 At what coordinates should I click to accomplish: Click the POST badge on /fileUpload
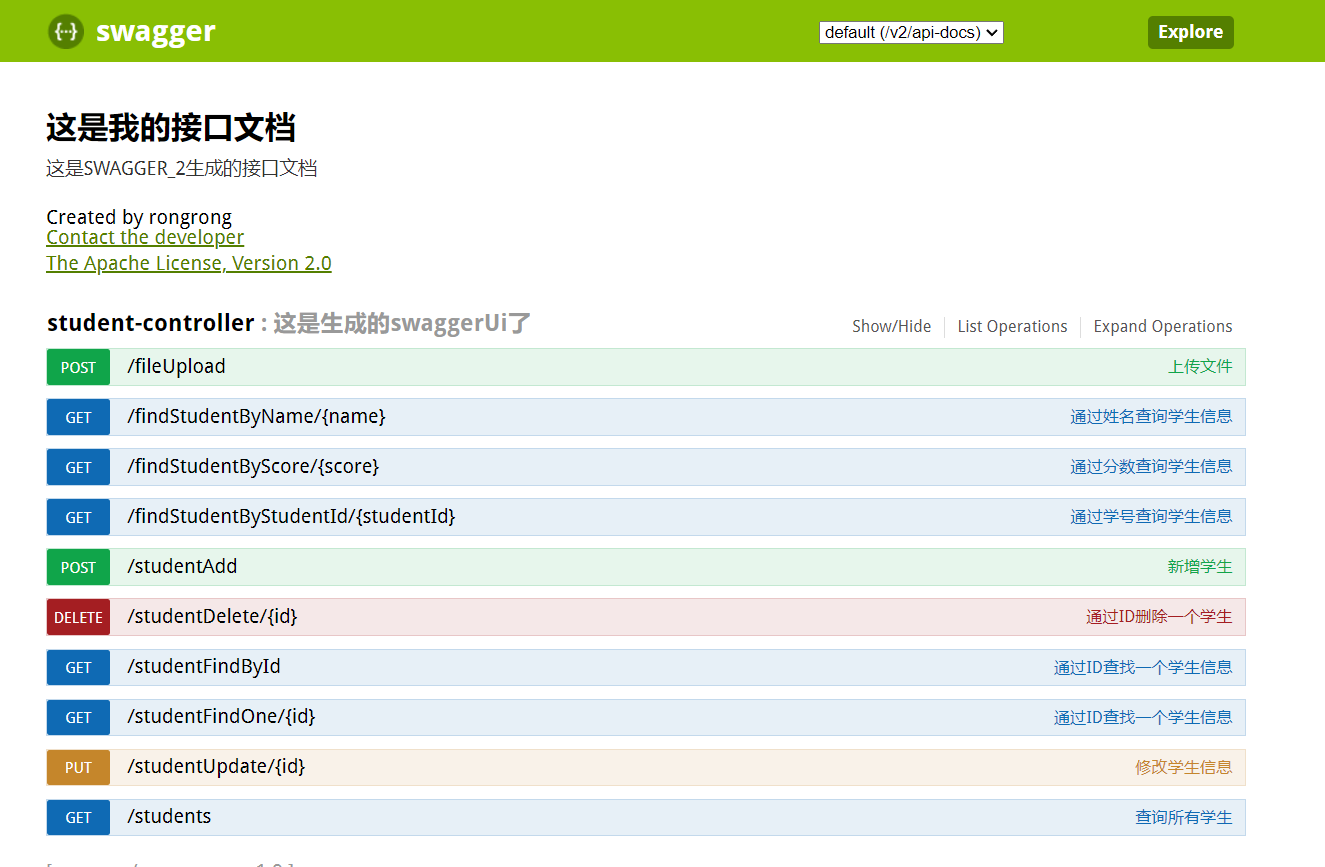point(78,367)
